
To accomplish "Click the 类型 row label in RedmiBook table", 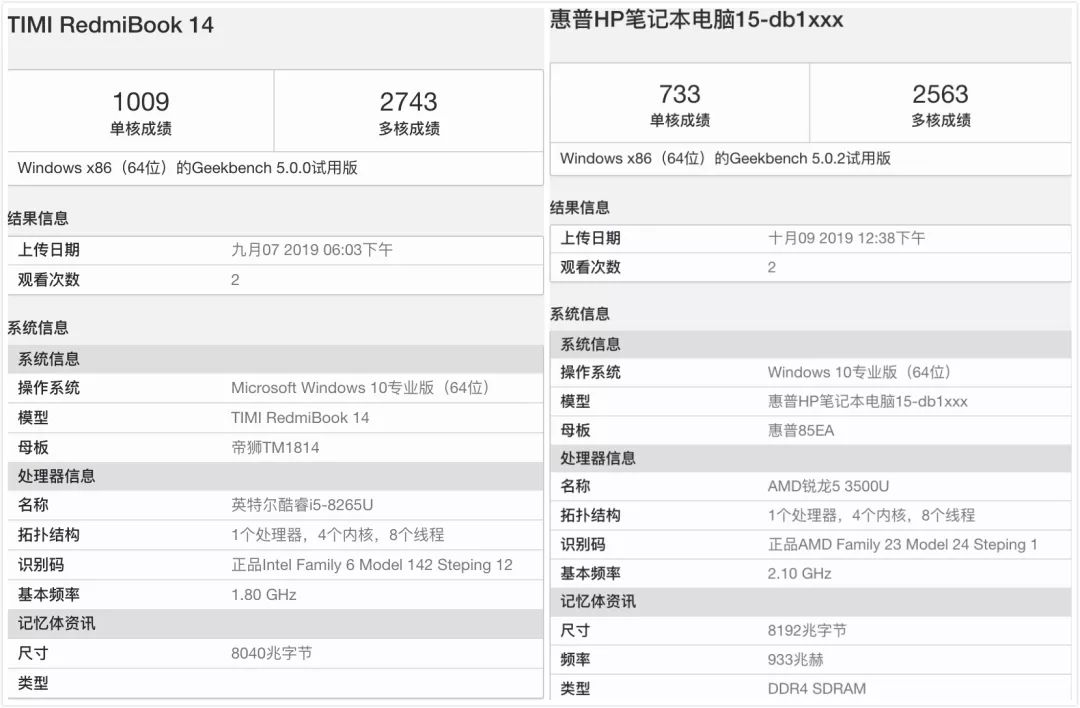I will 33,683.
